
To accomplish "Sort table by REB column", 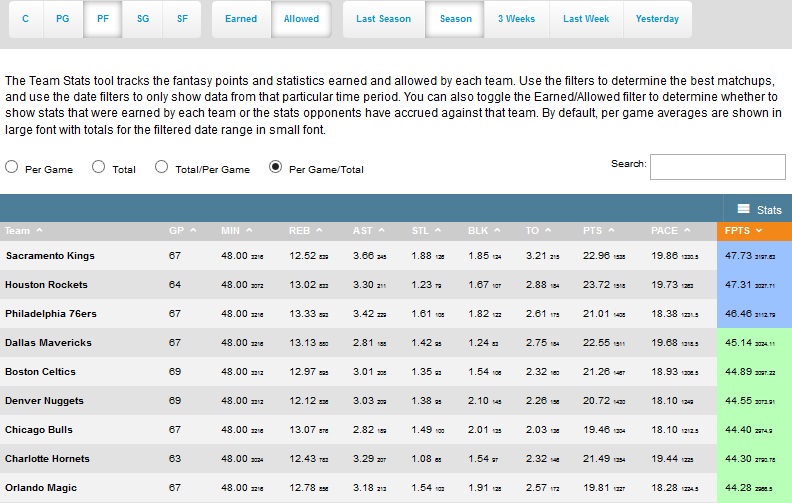I will tap(306, 231).
